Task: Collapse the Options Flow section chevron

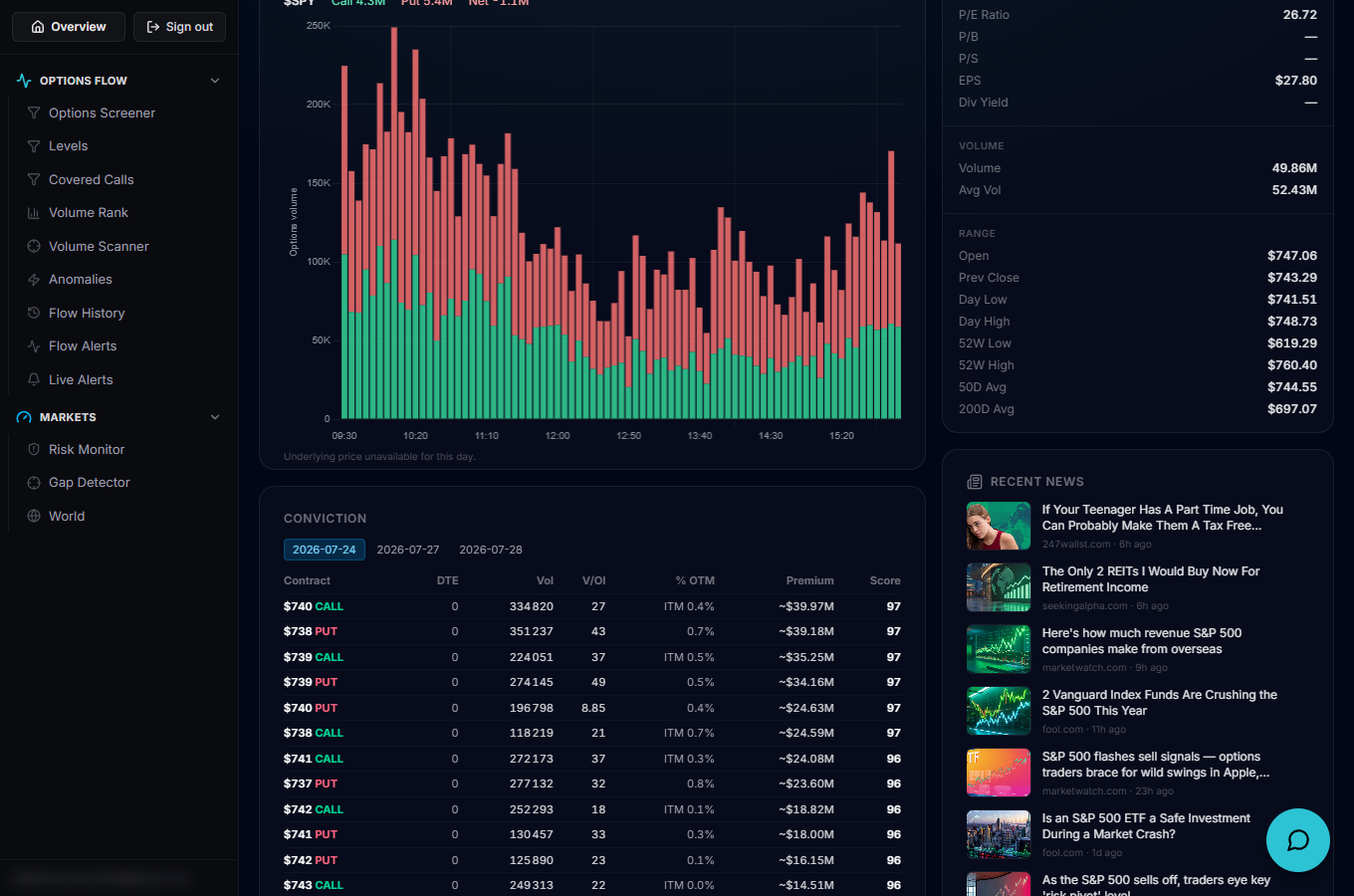Action: tap(215, 81)
